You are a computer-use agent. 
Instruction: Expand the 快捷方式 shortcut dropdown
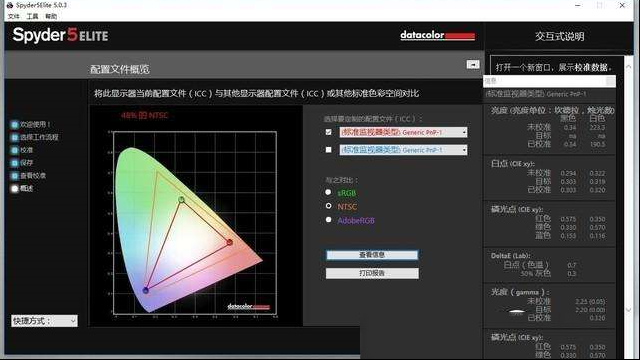(x=44, y=321)
